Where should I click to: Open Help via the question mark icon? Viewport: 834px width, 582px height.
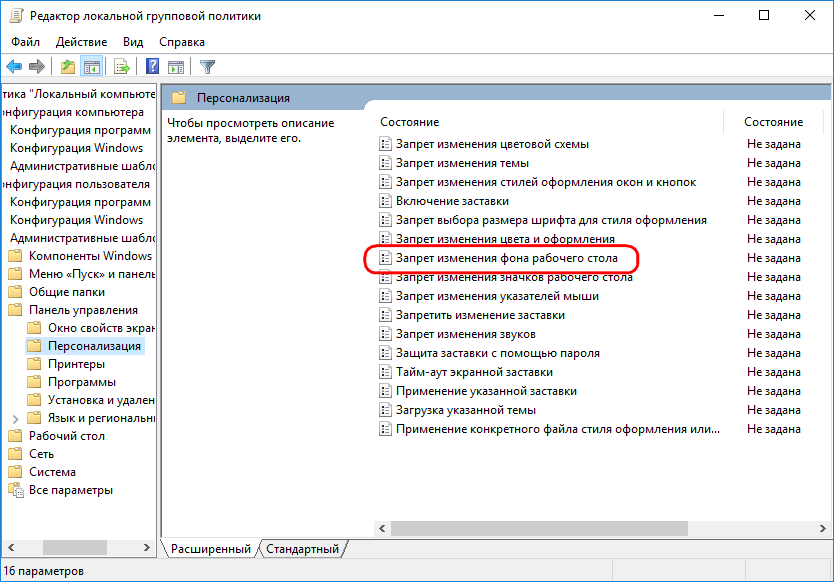click(153, 66)
